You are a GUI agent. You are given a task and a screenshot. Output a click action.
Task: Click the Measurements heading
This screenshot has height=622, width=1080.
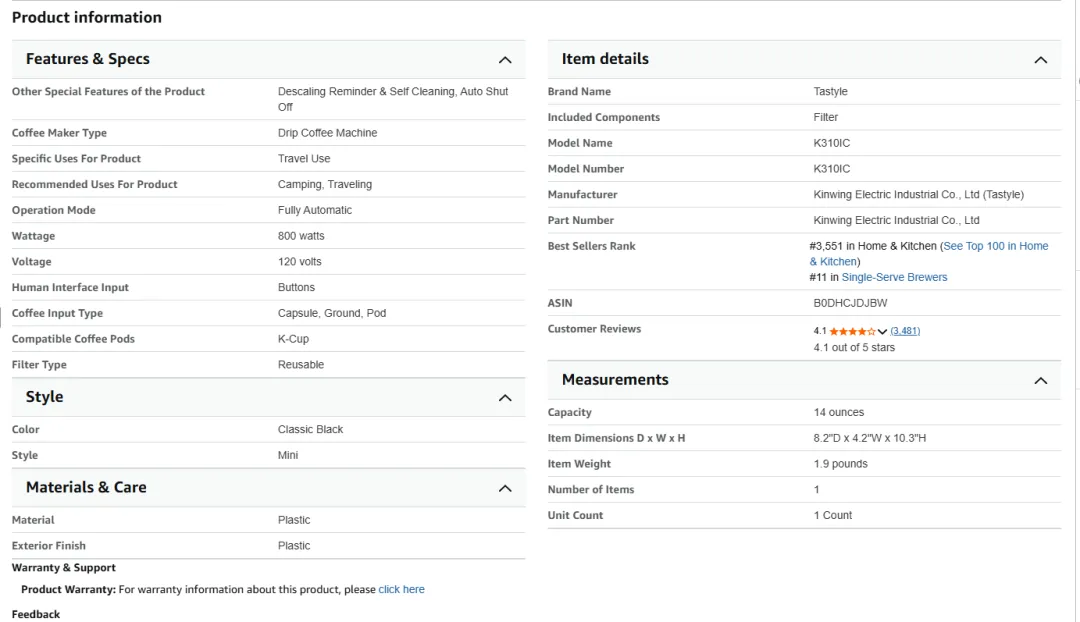click(614, 380)
